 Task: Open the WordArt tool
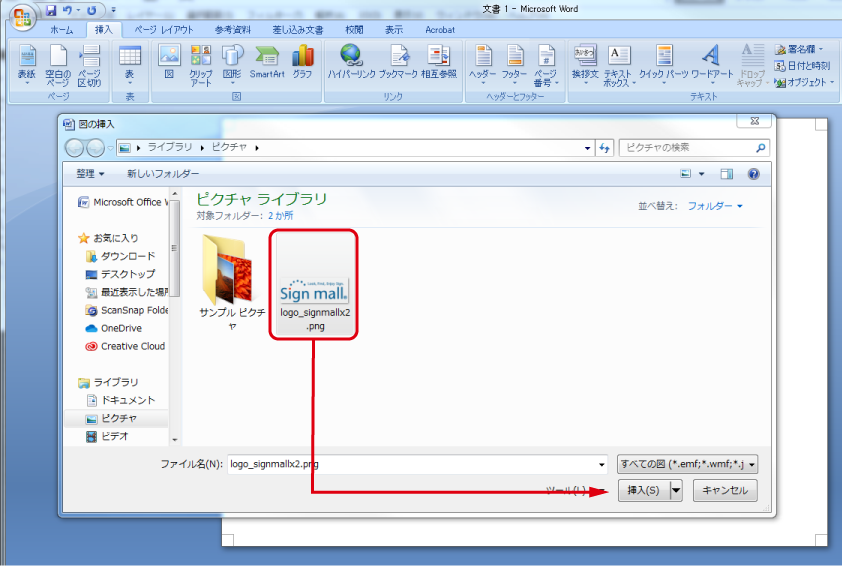710,62
